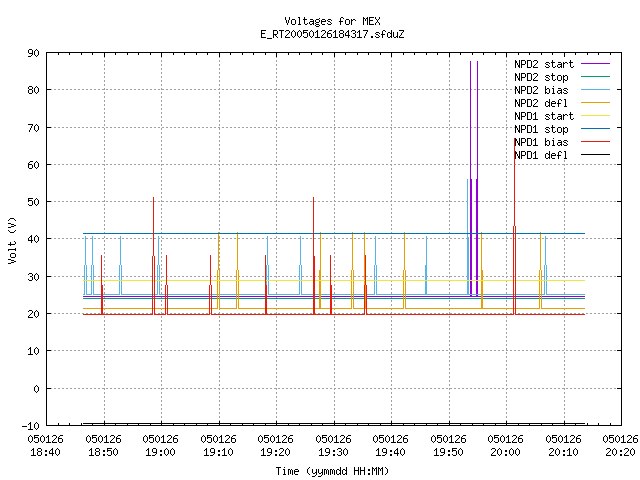Click the purple line sample beside NPD2 start
The height and width of the screenshot is (480, 640).
click(595, 64)
